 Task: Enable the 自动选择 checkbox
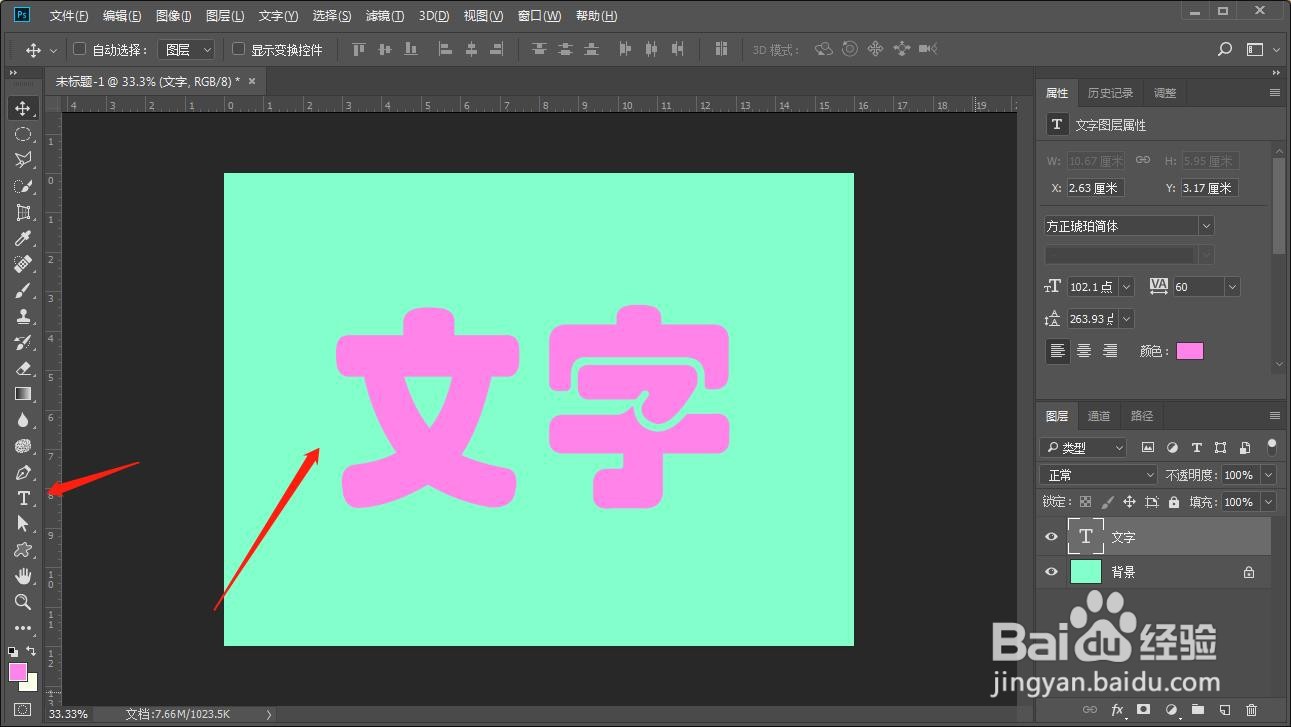click(x=80, y=49)
